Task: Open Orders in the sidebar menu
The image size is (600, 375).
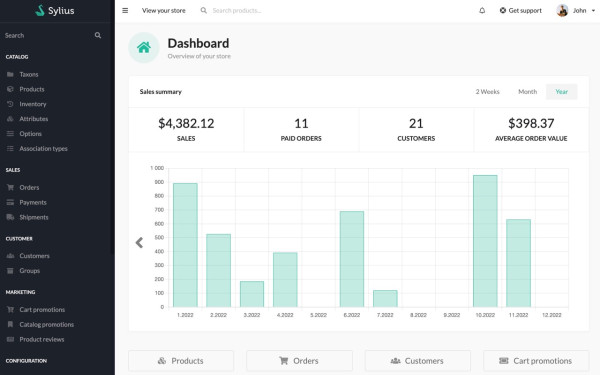Action: [x=29, y=188]
